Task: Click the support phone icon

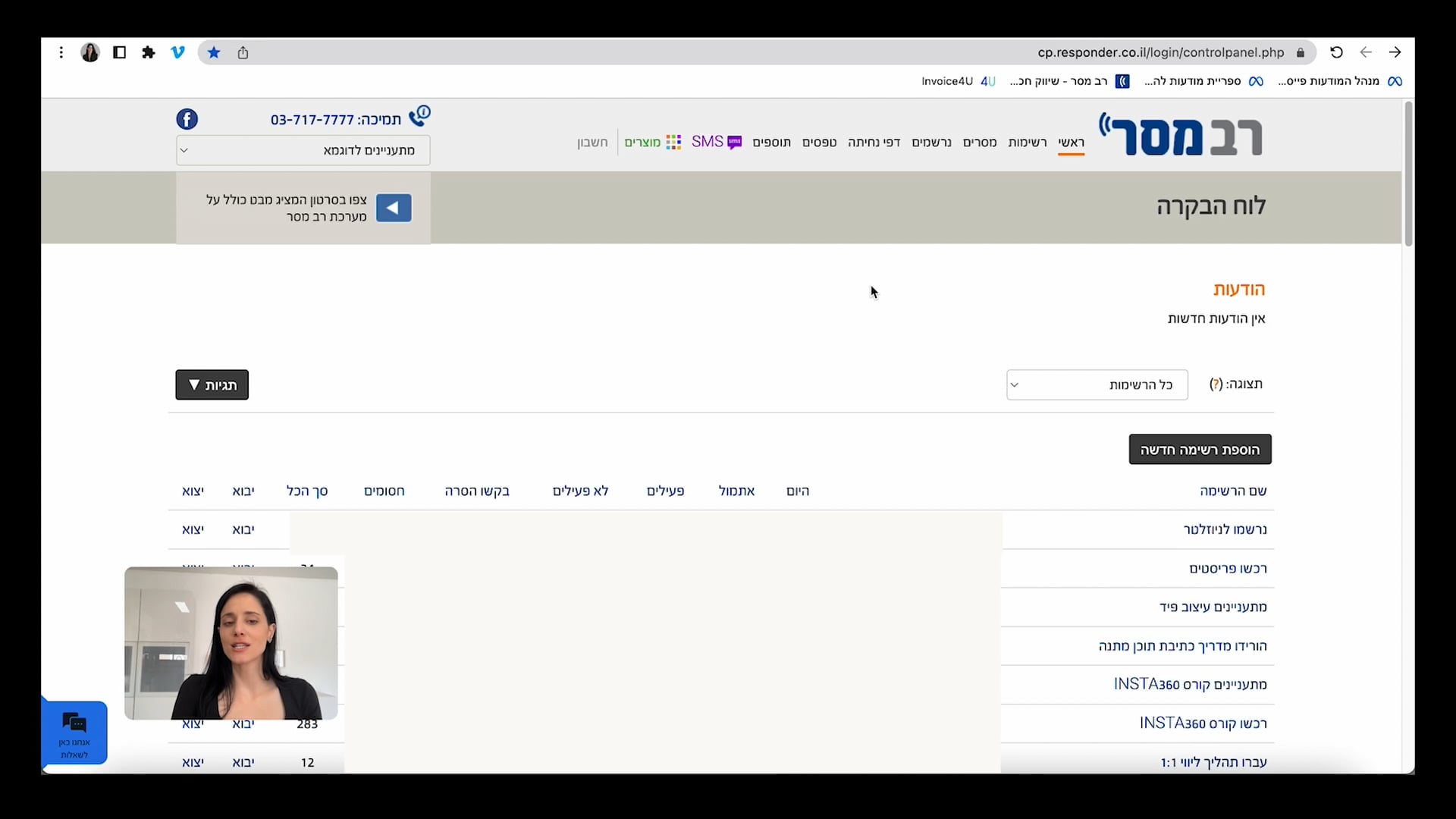Action: 419,115
